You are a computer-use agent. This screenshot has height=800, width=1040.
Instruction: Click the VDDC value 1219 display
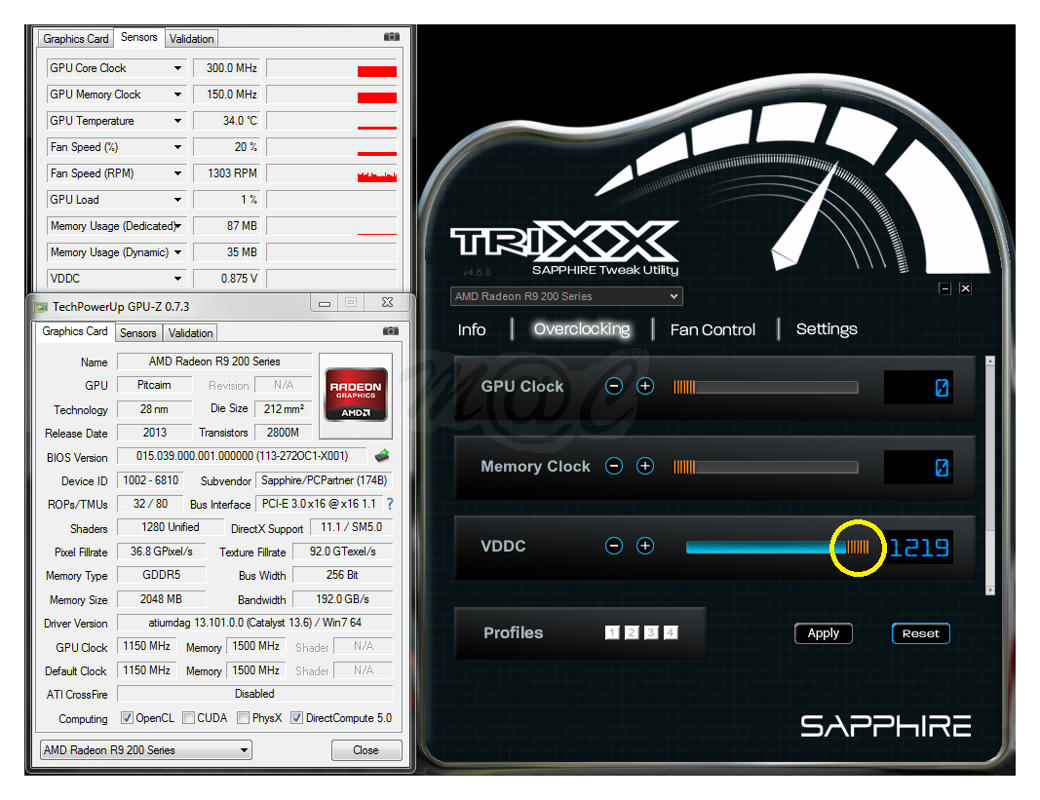click(919, 547)
